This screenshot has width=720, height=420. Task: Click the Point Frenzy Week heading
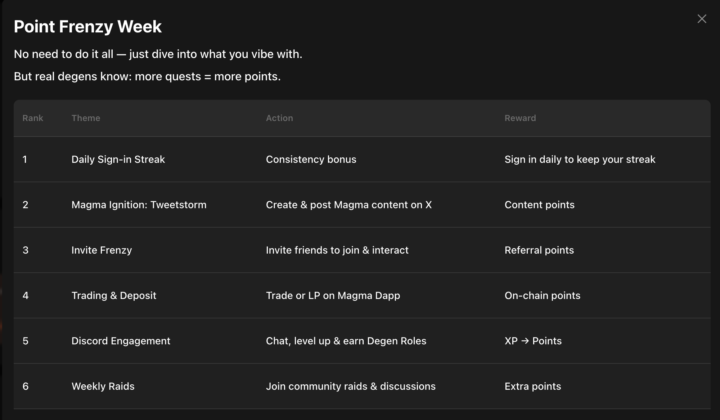click(88, 27)
